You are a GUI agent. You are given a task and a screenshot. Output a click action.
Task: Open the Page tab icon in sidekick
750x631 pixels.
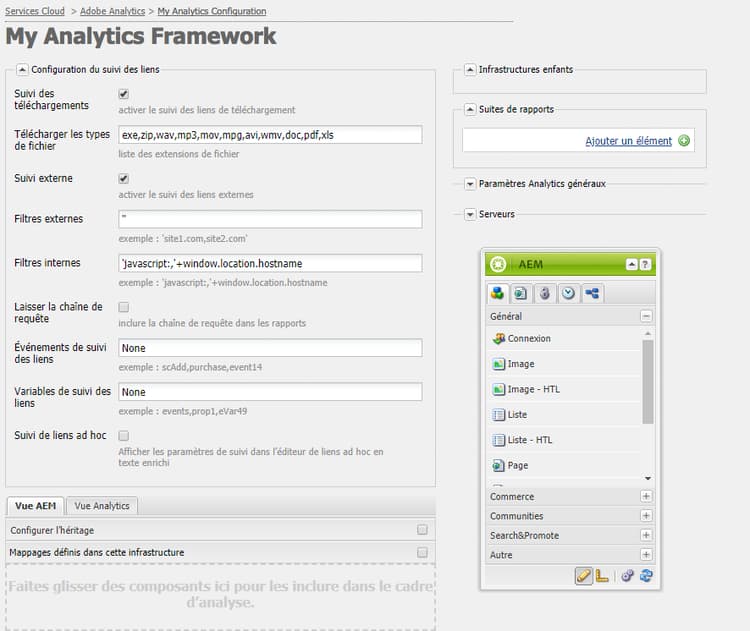coord(520,293)
